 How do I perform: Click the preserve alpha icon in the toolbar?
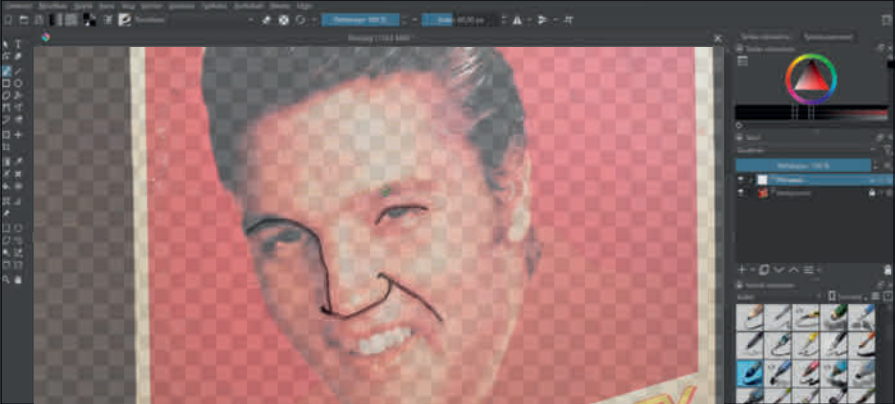(x=284, y=19)
